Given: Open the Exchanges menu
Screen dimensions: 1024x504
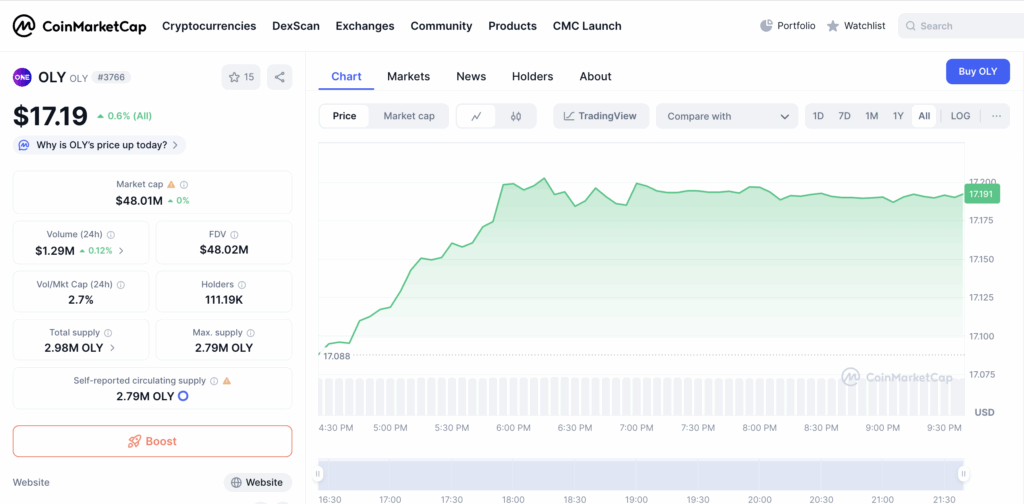Looking at the screenshot, I should (x=365, y=25).
